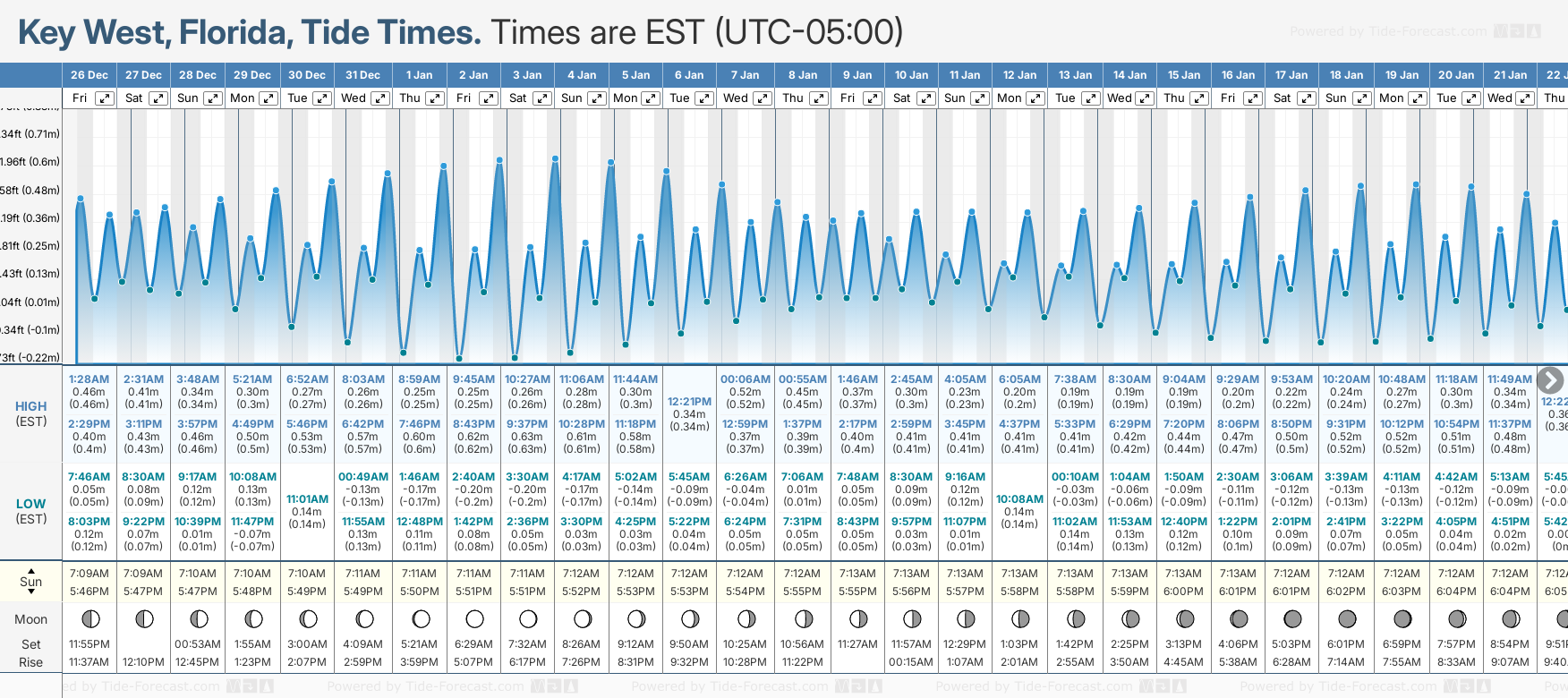Click the 12:21PM high tide cell for 6 Jan

[x=689, y=413]
